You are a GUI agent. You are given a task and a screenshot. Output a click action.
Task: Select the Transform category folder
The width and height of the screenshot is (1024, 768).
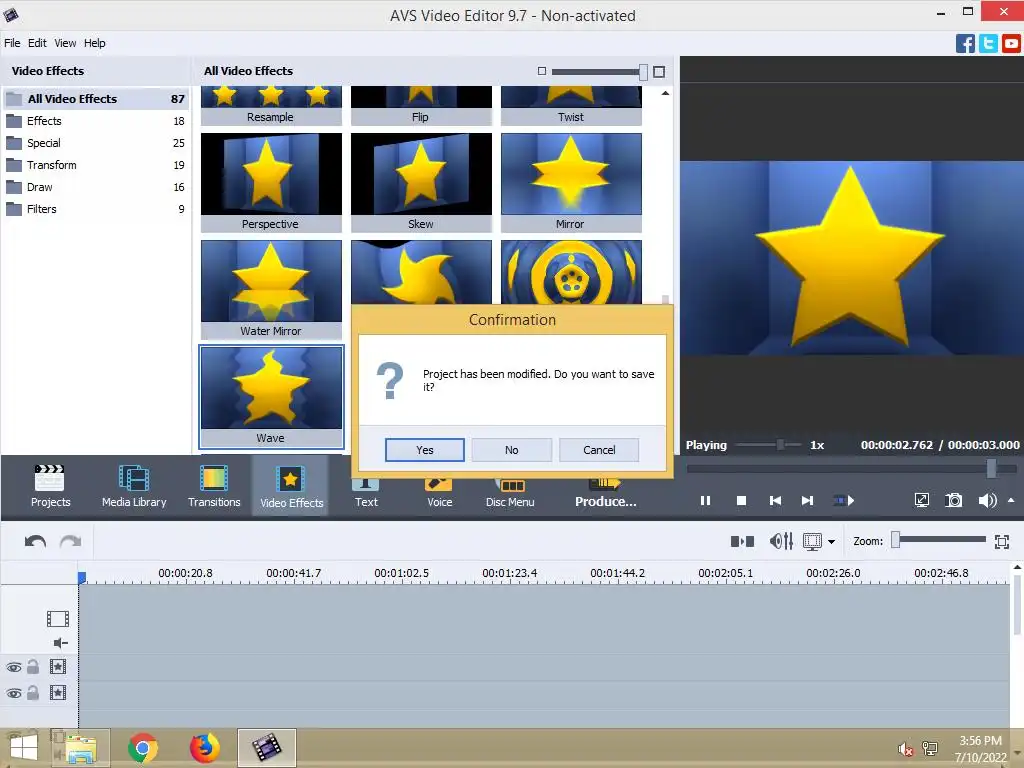(x=96, y=165)
